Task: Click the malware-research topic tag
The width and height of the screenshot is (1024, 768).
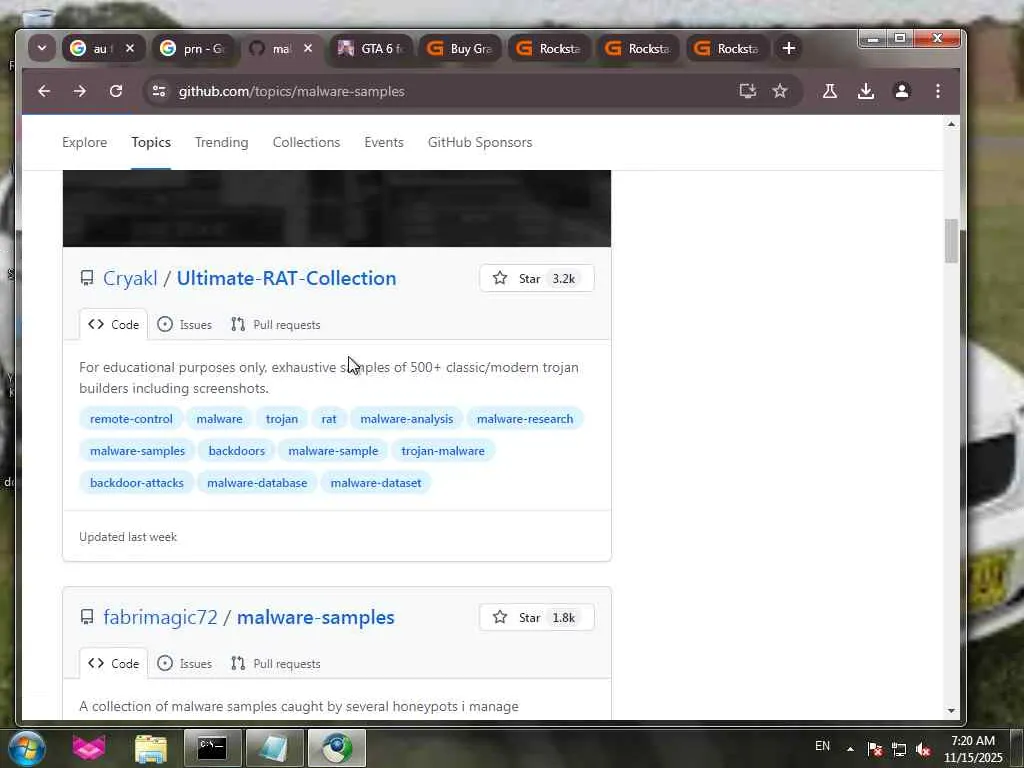Action: coord(524,419)
